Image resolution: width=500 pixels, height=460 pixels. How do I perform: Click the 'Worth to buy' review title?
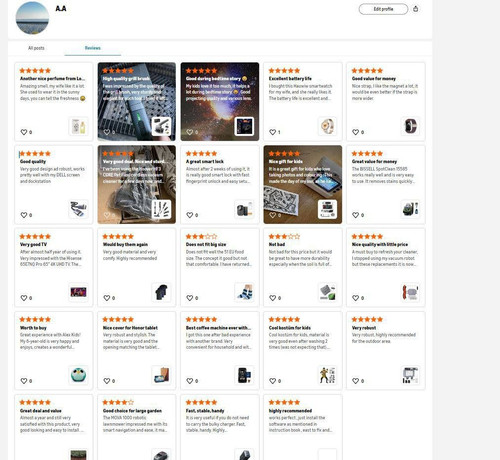[x=33, y=328]
